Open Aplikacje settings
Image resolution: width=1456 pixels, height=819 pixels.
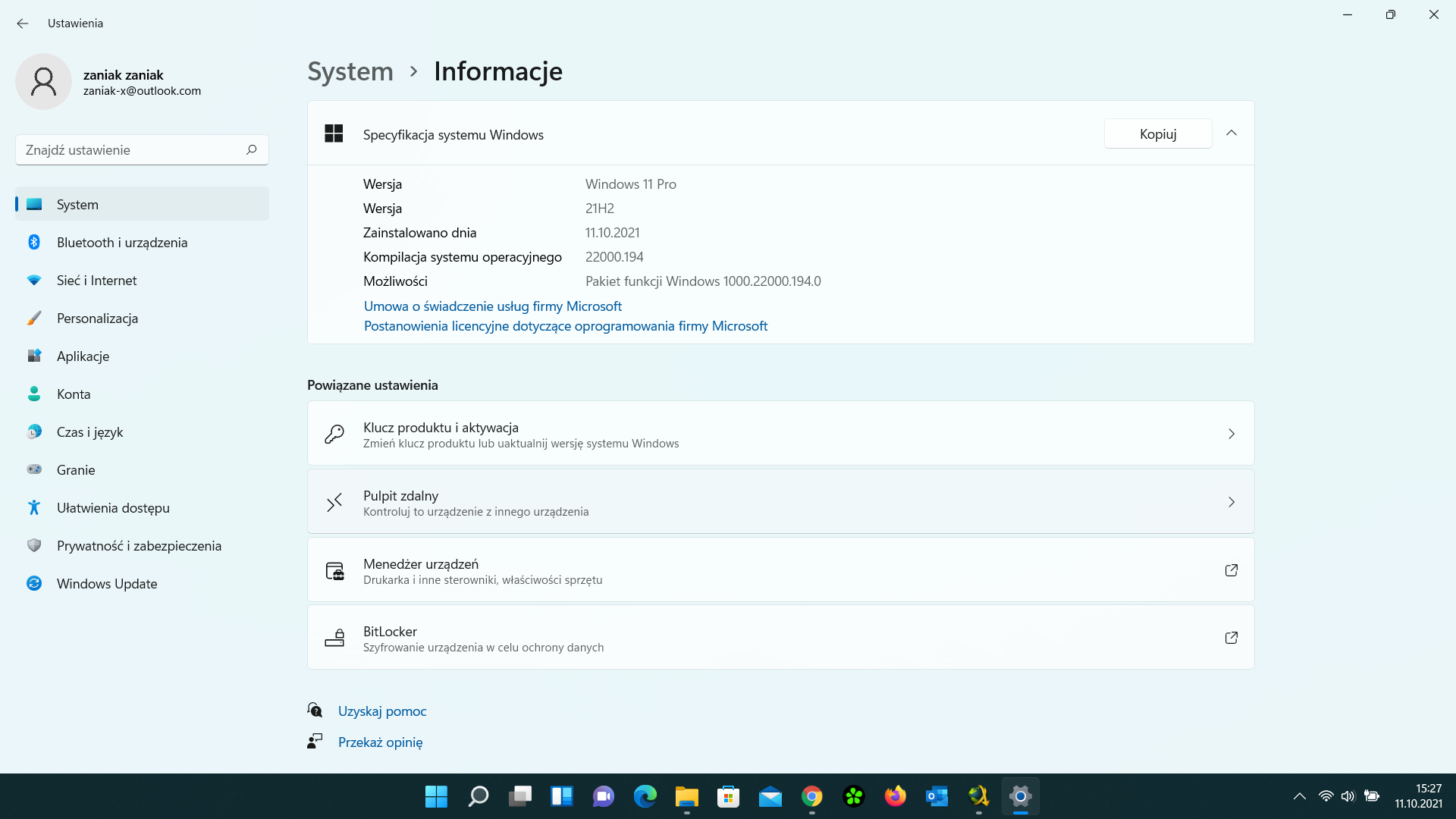pyautogui.click(x=142, y=356)
